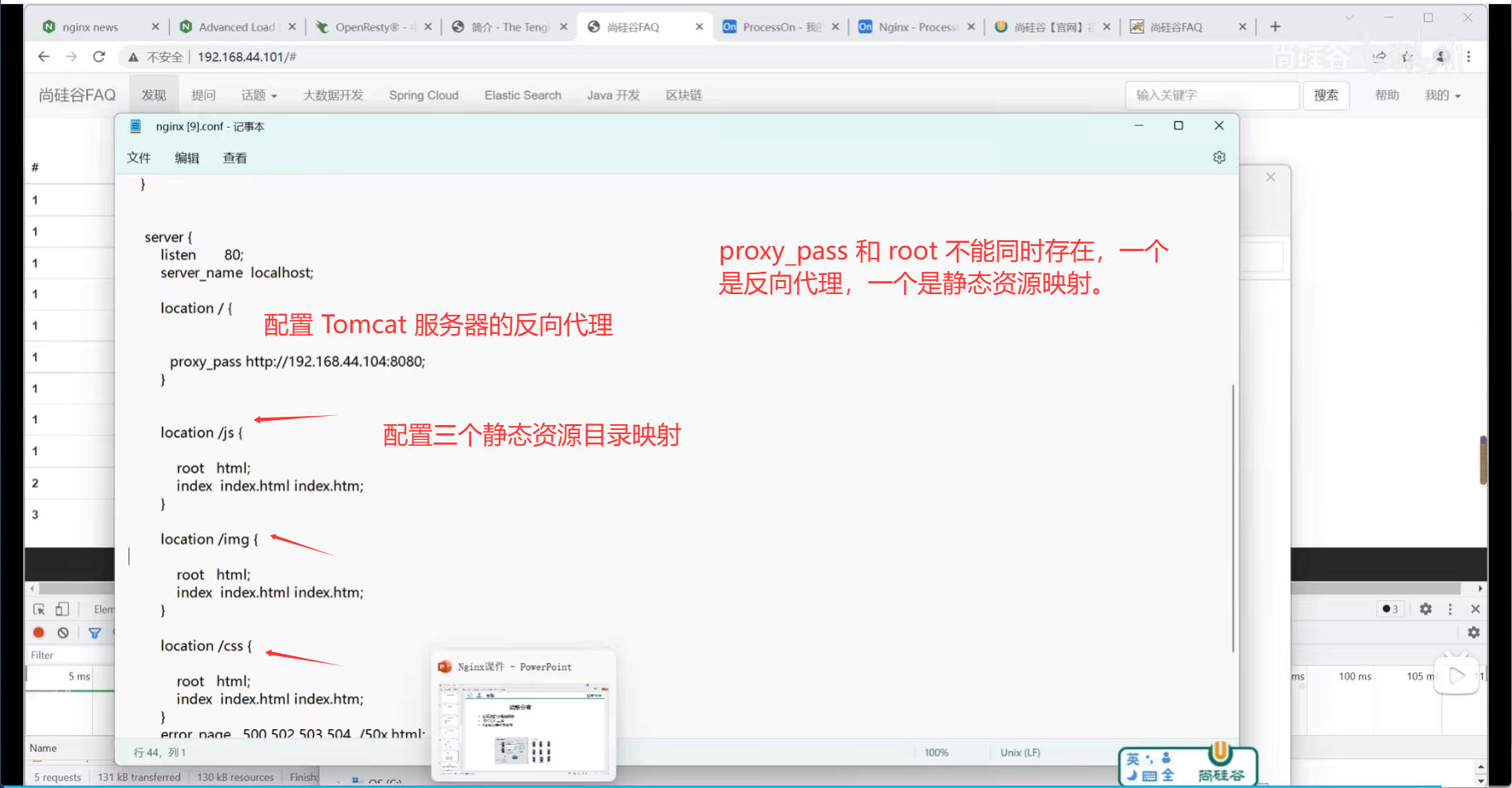Open DevTools network settings gear
This screenshot has width=1512, height=788.
(1473, 632)
